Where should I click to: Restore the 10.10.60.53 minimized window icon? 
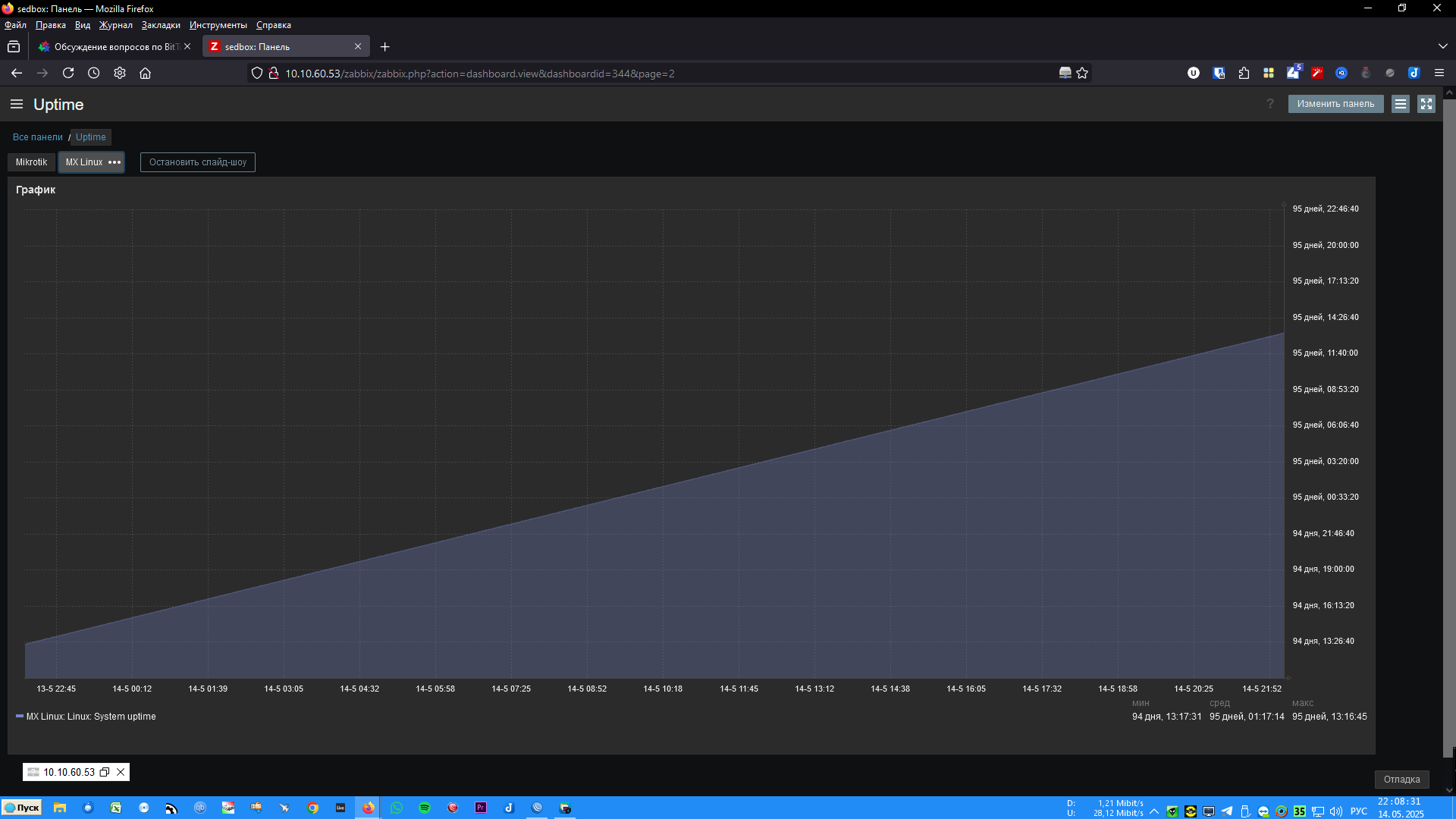pos(105,772)
